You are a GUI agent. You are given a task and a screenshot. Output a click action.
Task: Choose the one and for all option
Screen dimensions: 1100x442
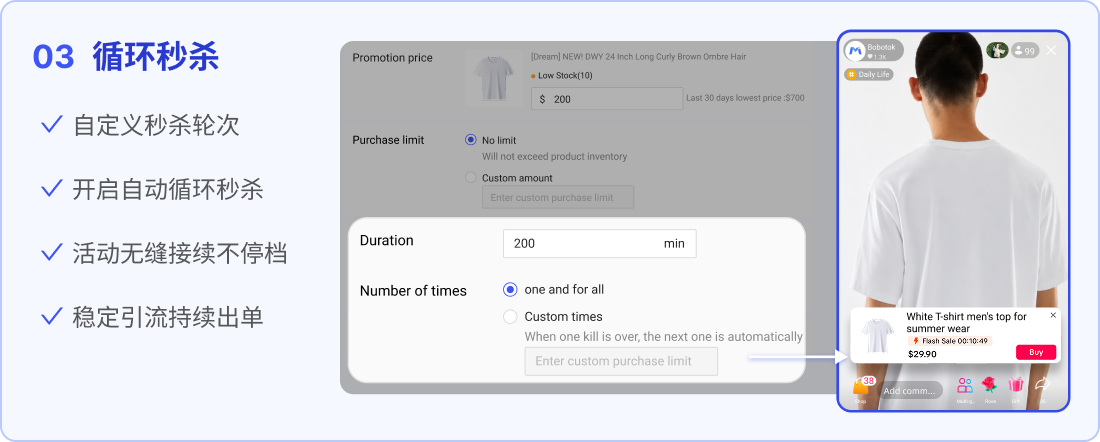coord(510,289)
